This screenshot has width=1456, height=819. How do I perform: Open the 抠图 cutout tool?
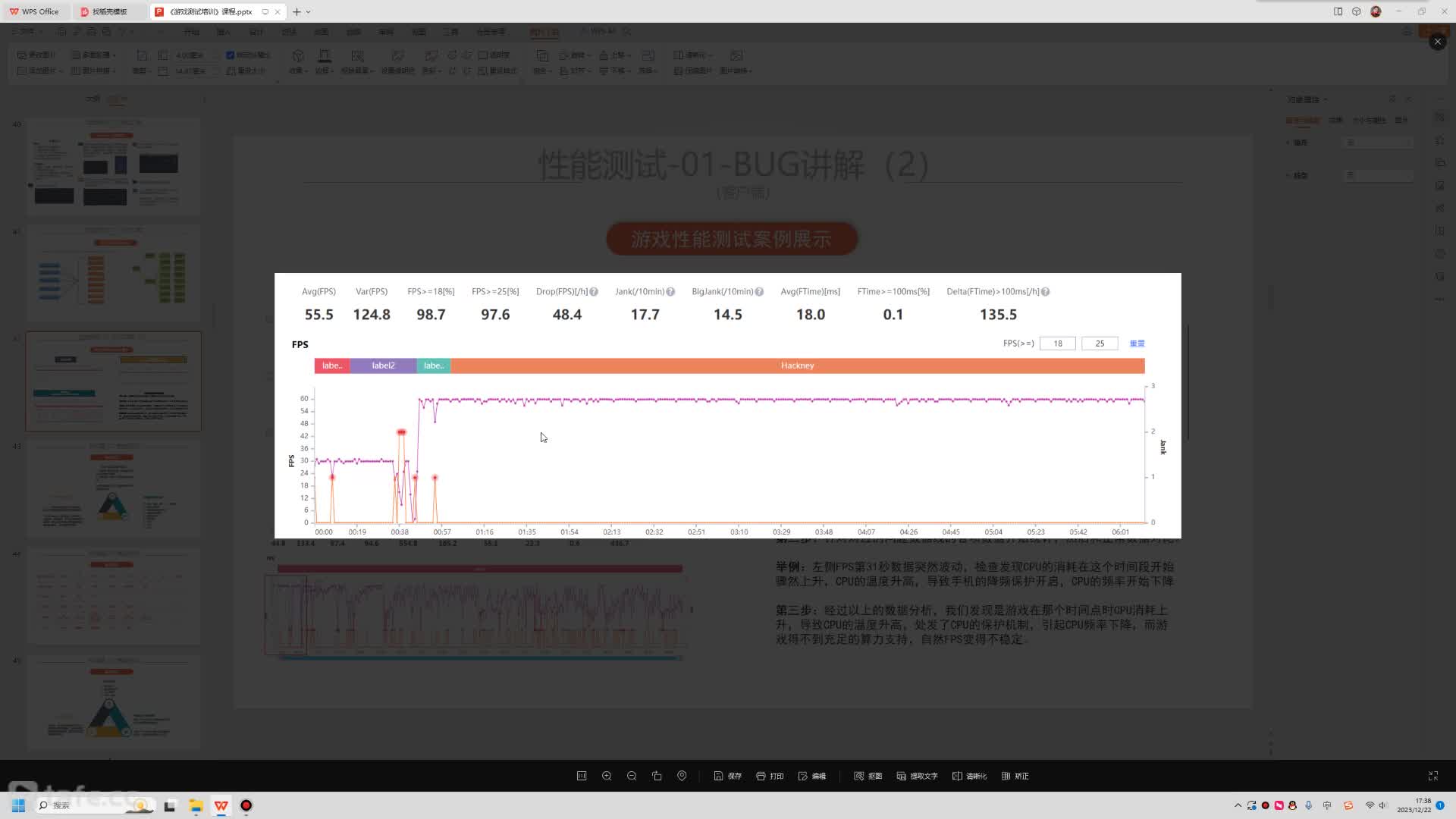click(868, 776)
